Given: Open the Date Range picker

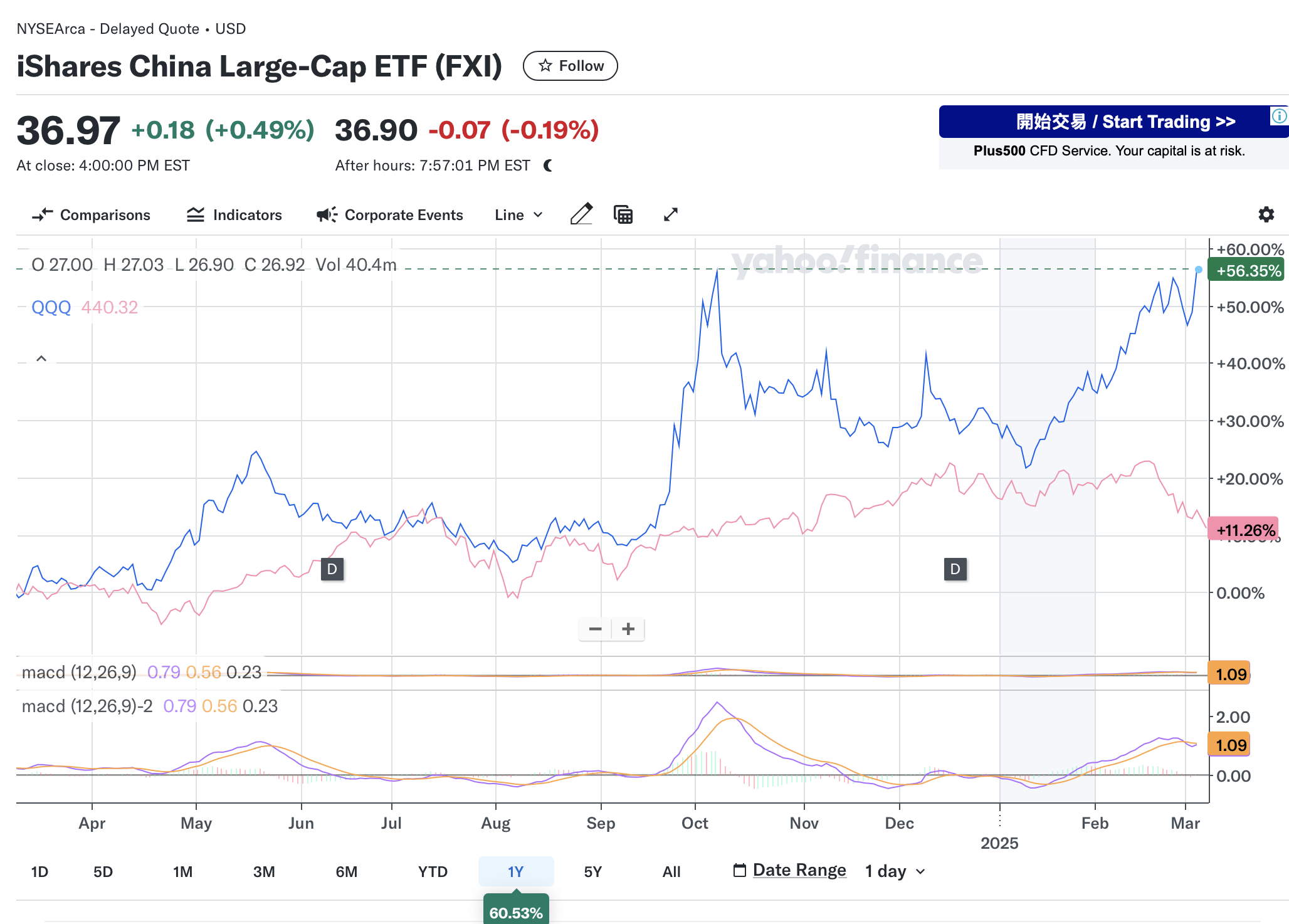Looking at the screenshot, I should (790, 870).
